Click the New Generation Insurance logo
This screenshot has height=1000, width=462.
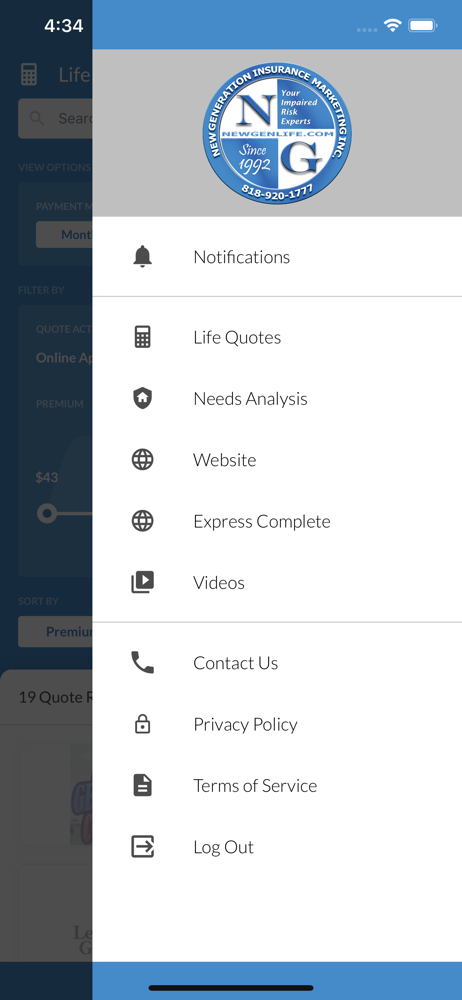coord(277,133)
